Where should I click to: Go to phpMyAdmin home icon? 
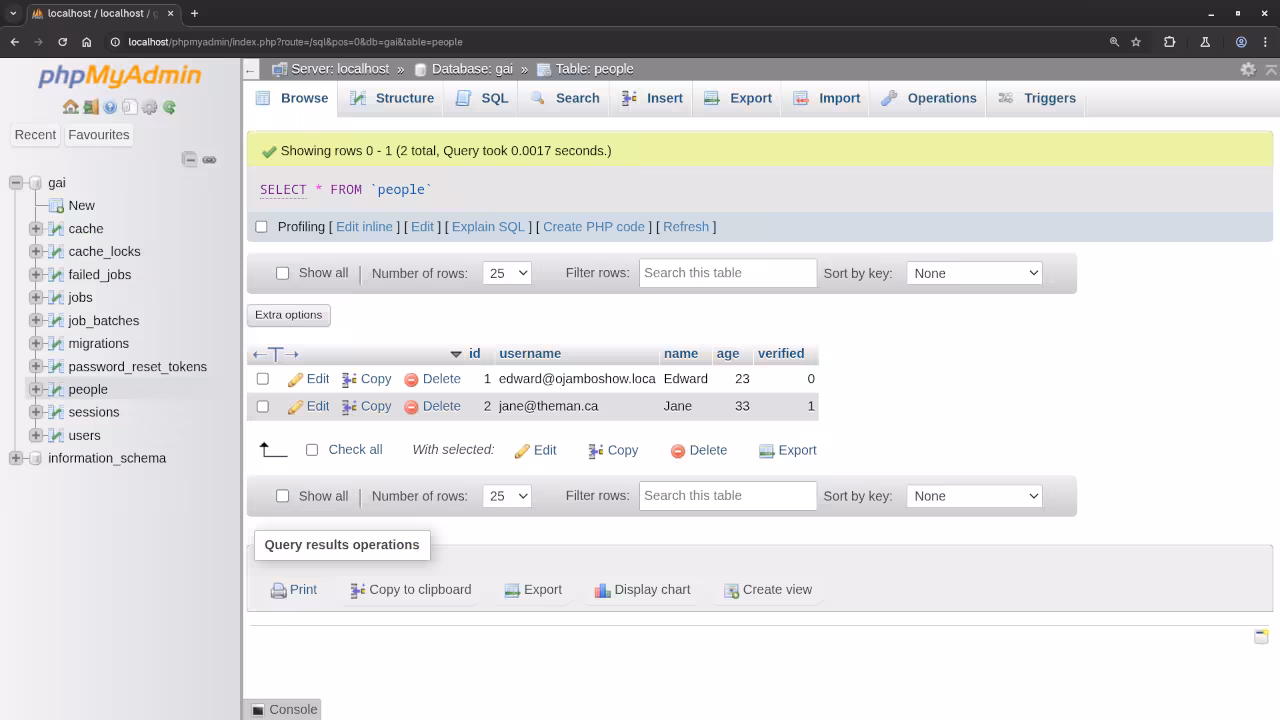tap(70, 107)
